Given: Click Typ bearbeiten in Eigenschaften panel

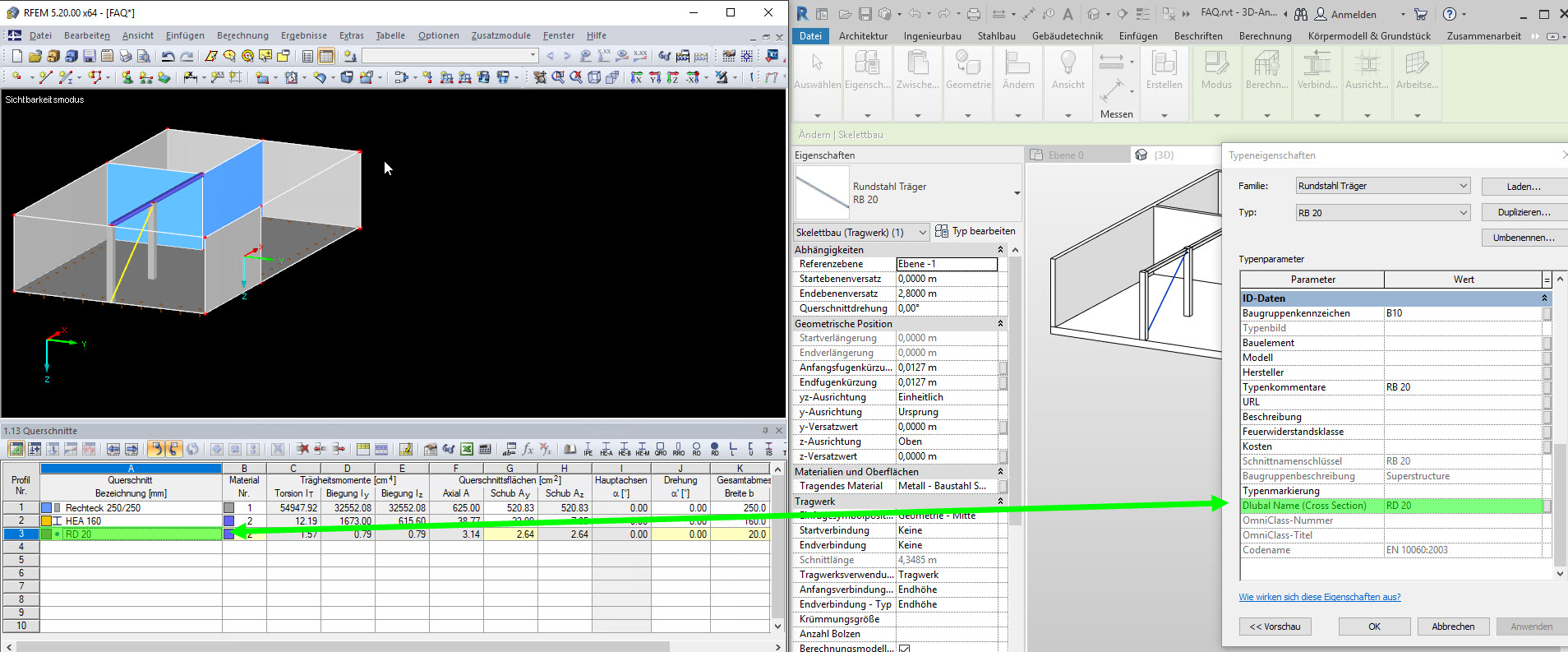Looking at the screenshot, I should click(975, 231).
